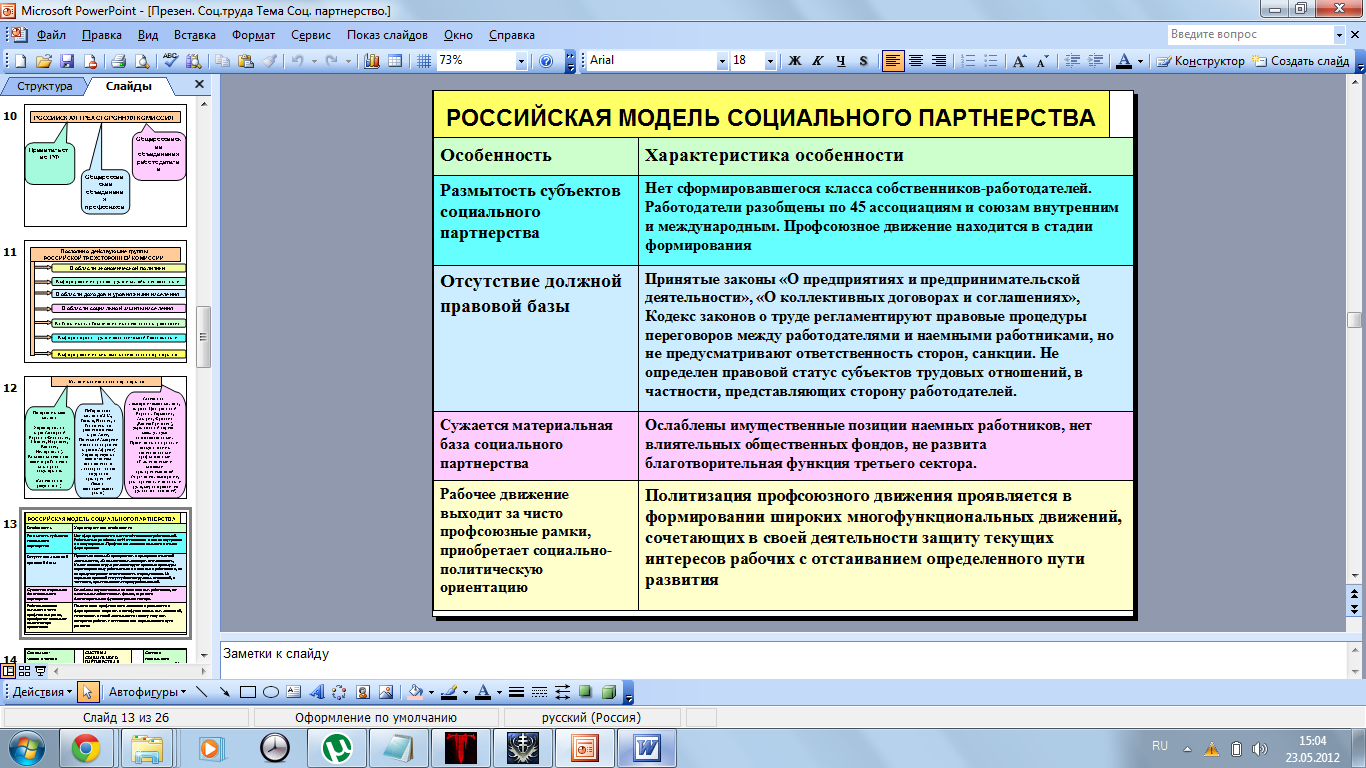Open arrow style options
This screenshot has height=768, width=1366.
click(x=562, y=692)
